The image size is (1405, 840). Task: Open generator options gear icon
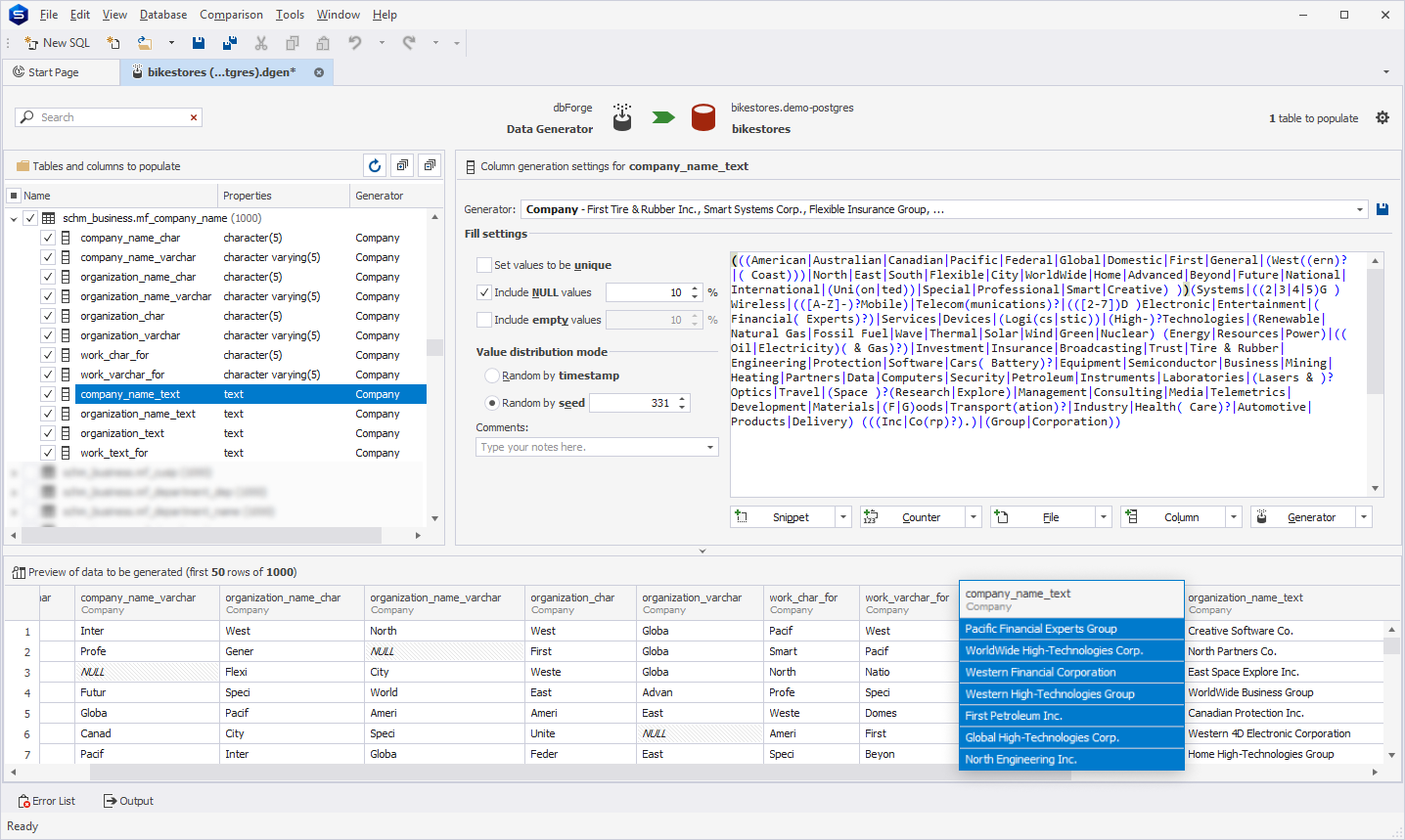tap(1382, 117)
